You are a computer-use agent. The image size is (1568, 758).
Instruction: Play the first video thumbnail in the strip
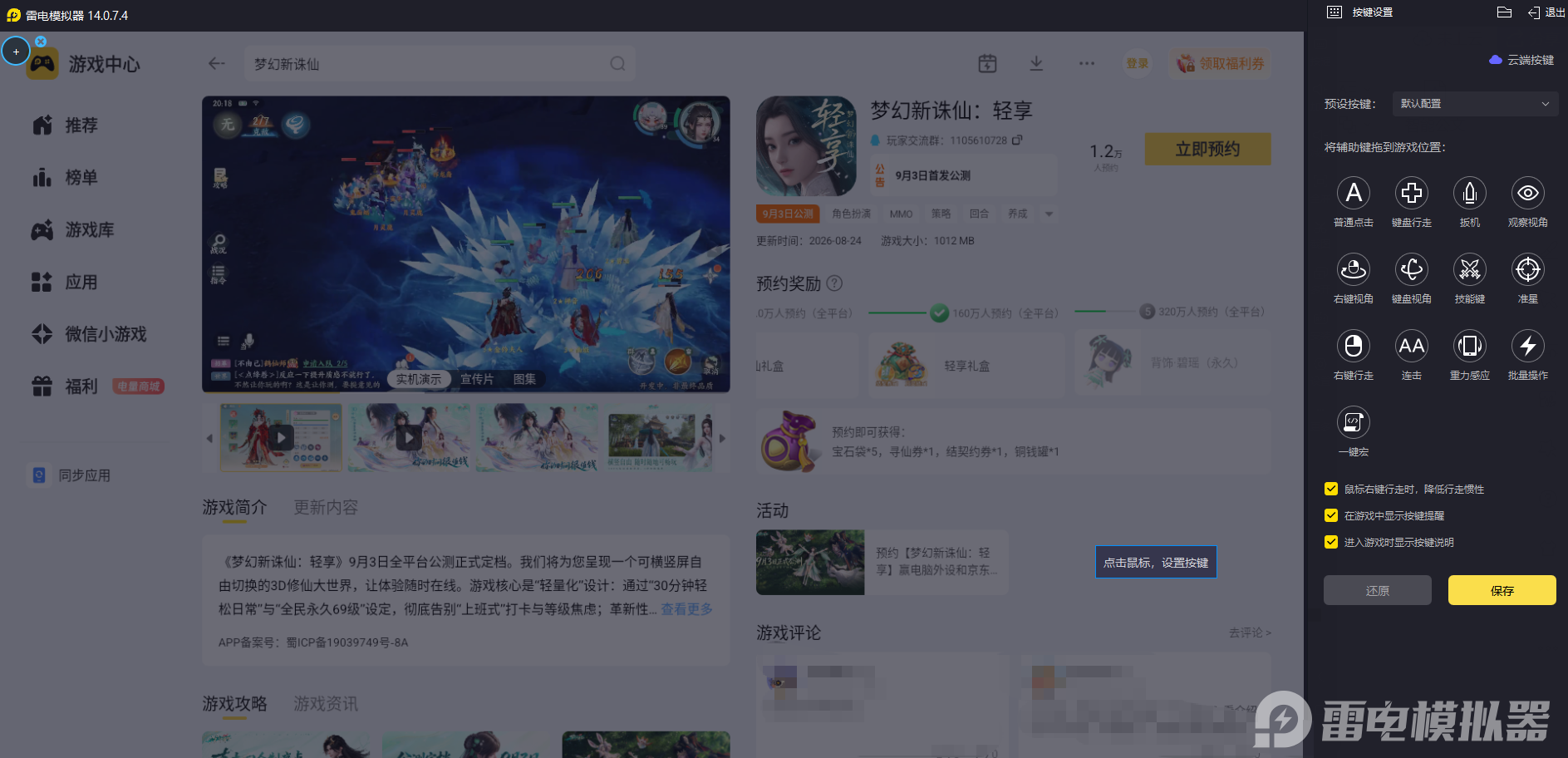281,437
